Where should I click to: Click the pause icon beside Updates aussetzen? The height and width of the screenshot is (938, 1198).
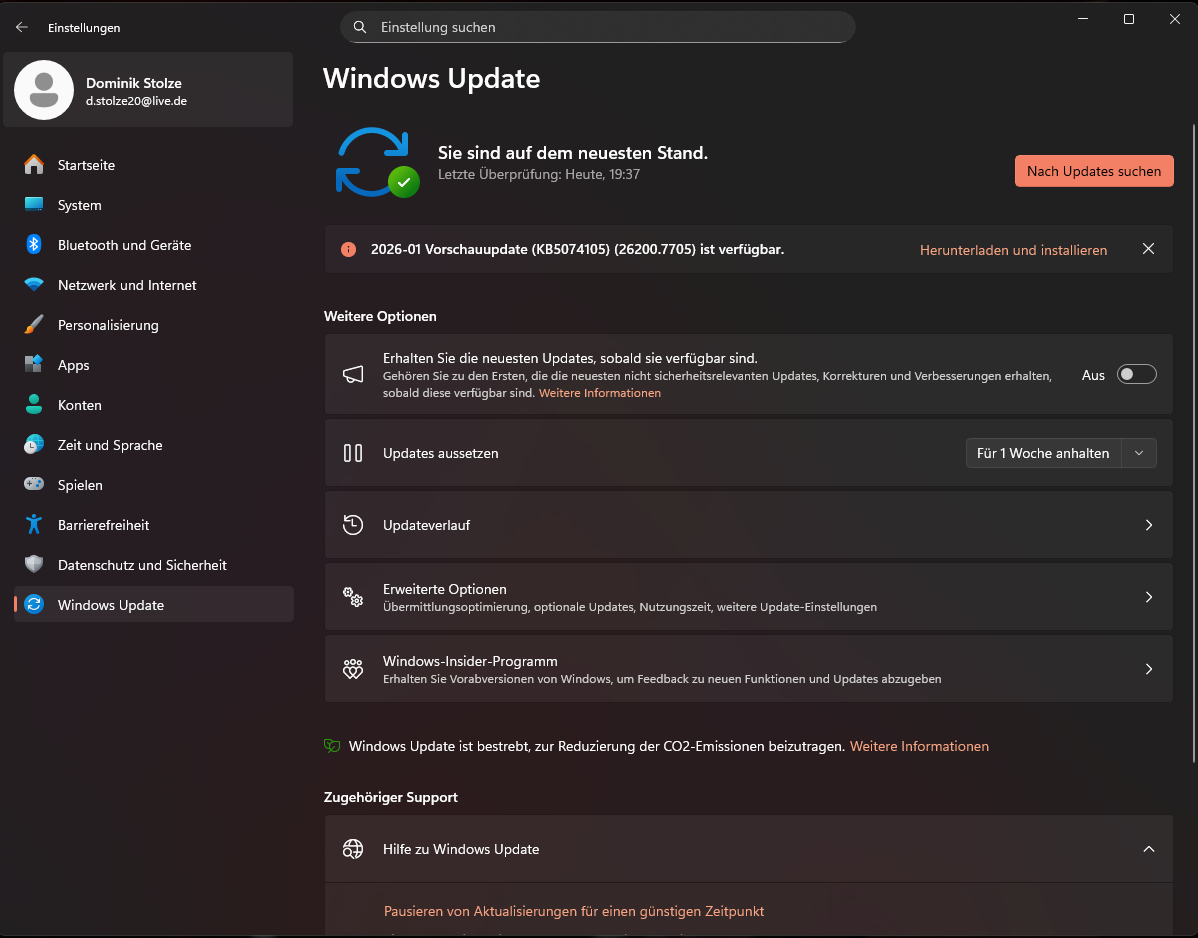click(353, 453)
